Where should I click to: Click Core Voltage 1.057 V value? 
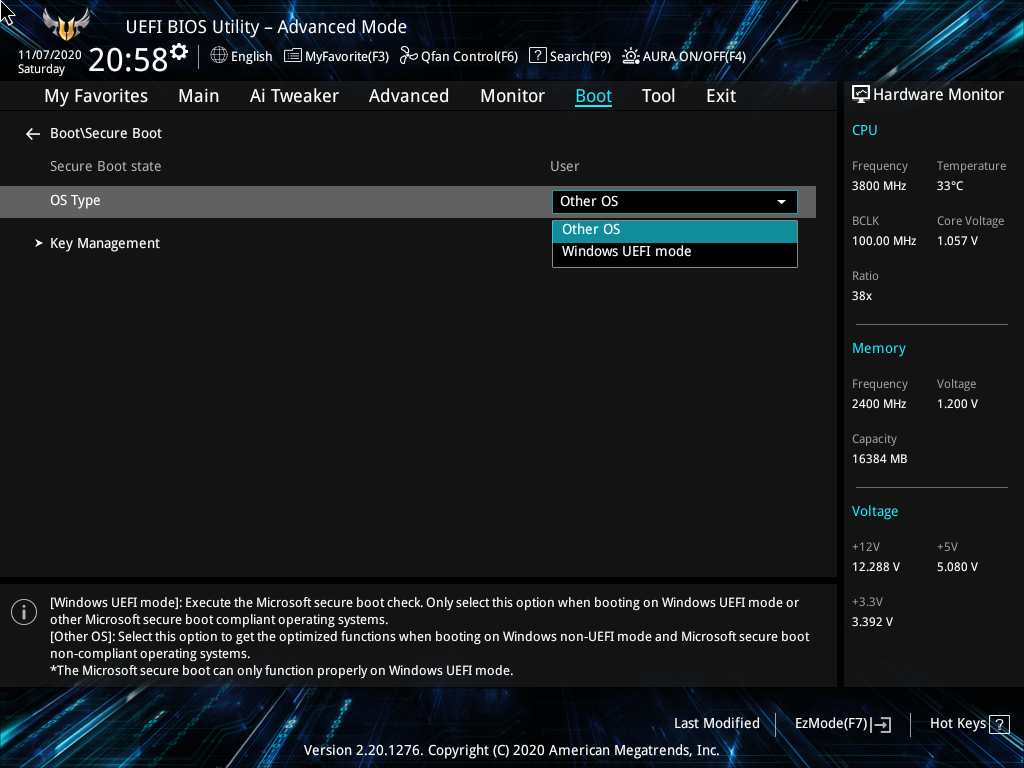[957, 240]
